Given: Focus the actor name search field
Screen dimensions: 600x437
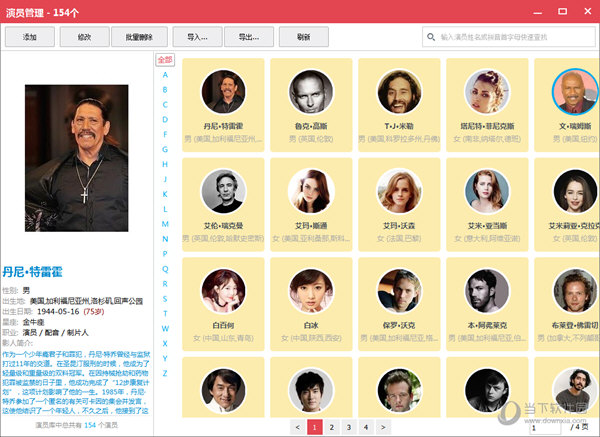Looking at the screenshot, I should pyautogui.click(x=509, y=37).
